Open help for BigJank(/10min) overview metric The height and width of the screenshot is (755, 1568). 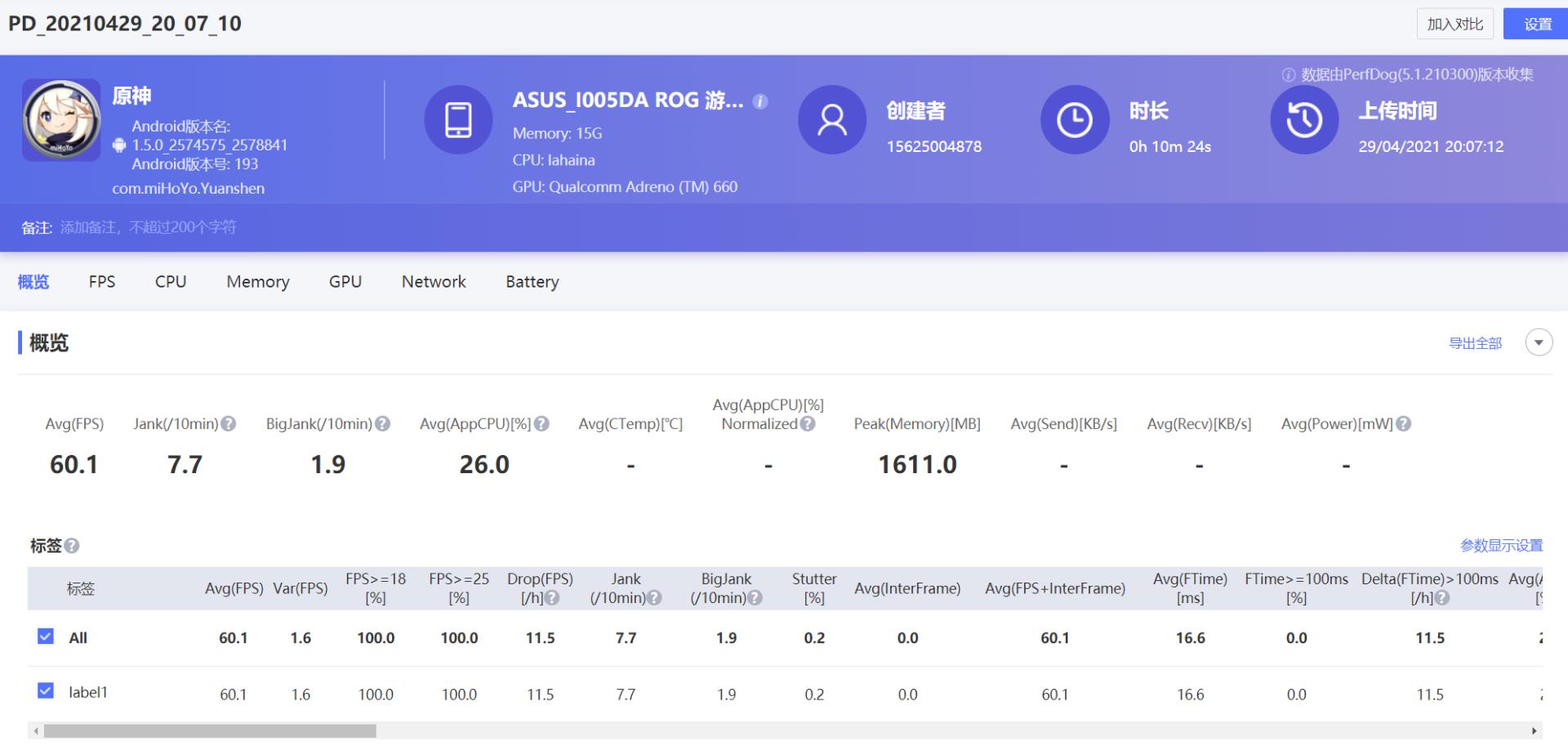coord(382,424)
